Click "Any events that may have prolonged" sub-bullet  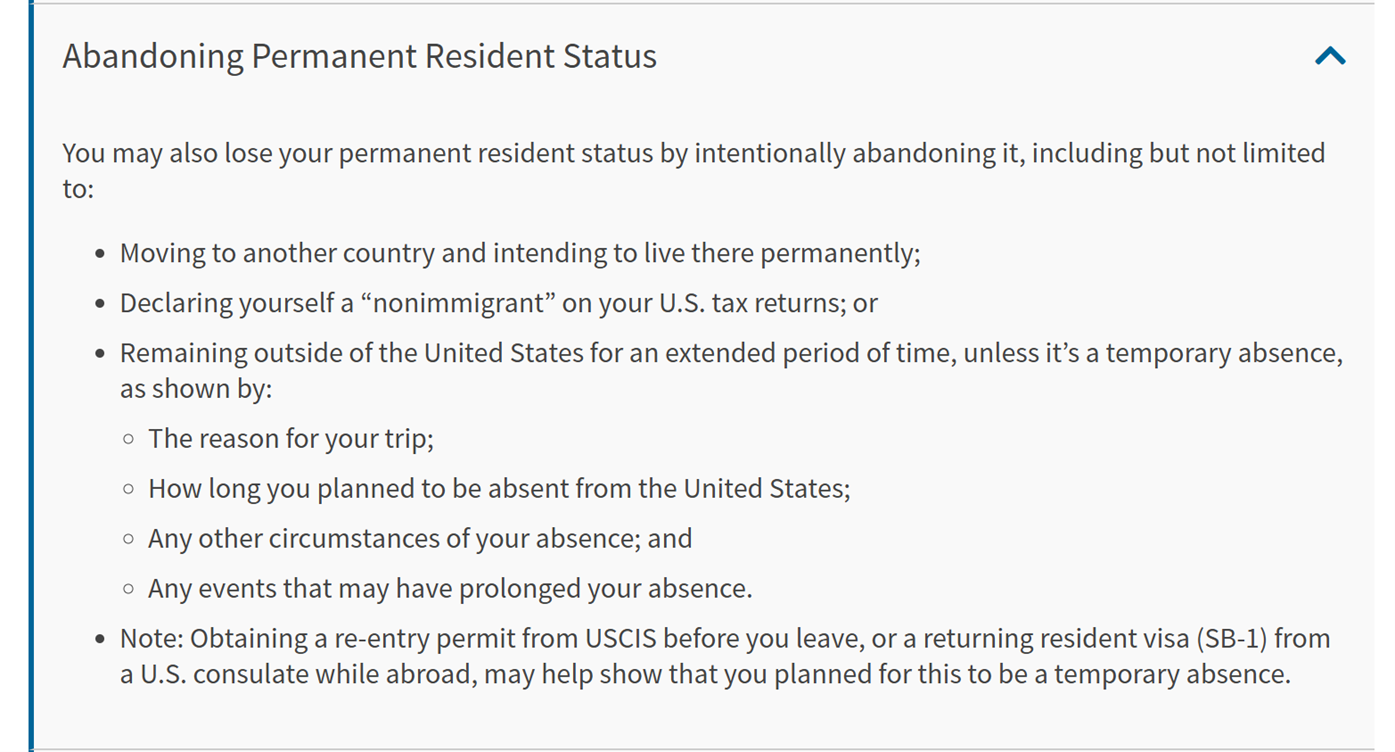[449, 588]
